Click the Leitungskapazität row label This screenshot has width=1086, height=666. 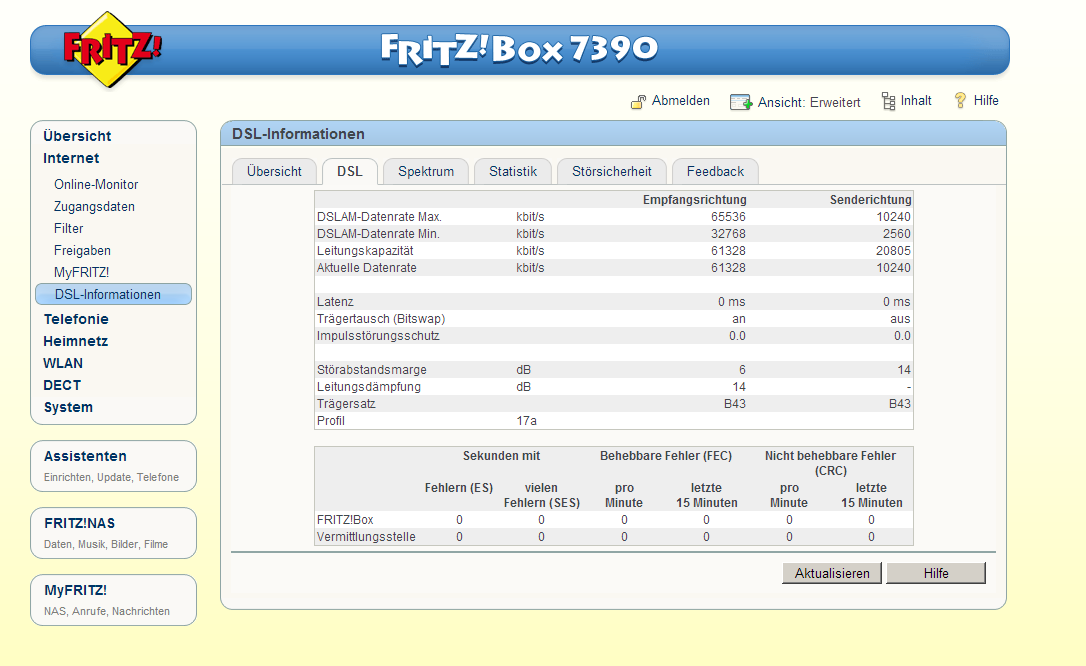pyautogui.click(x=365, y=251)
